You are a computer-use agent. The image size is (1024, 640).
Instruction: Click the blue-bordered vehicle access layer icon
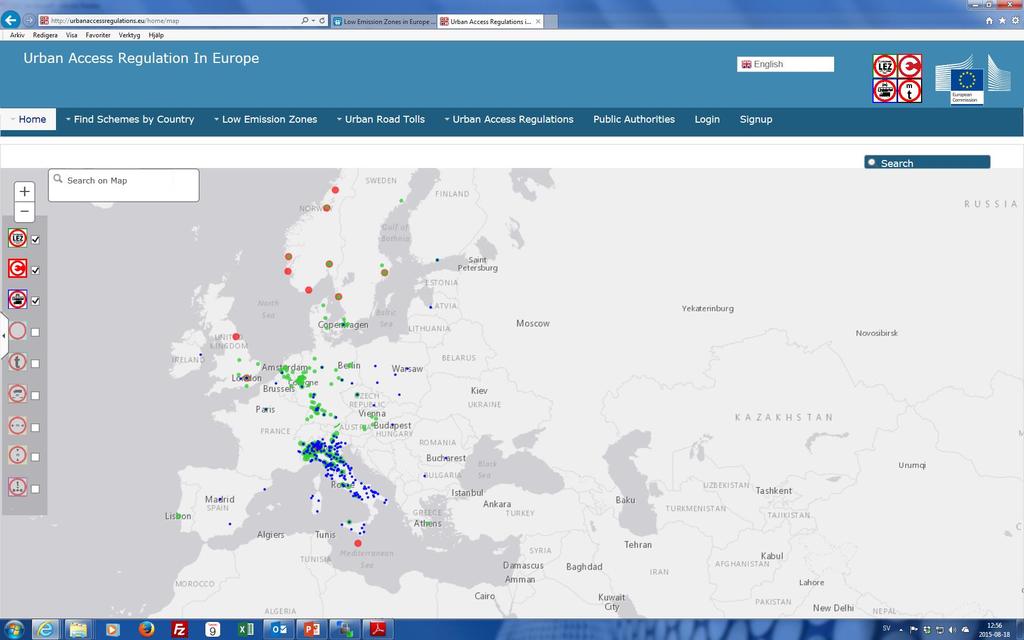coord(18,300)
